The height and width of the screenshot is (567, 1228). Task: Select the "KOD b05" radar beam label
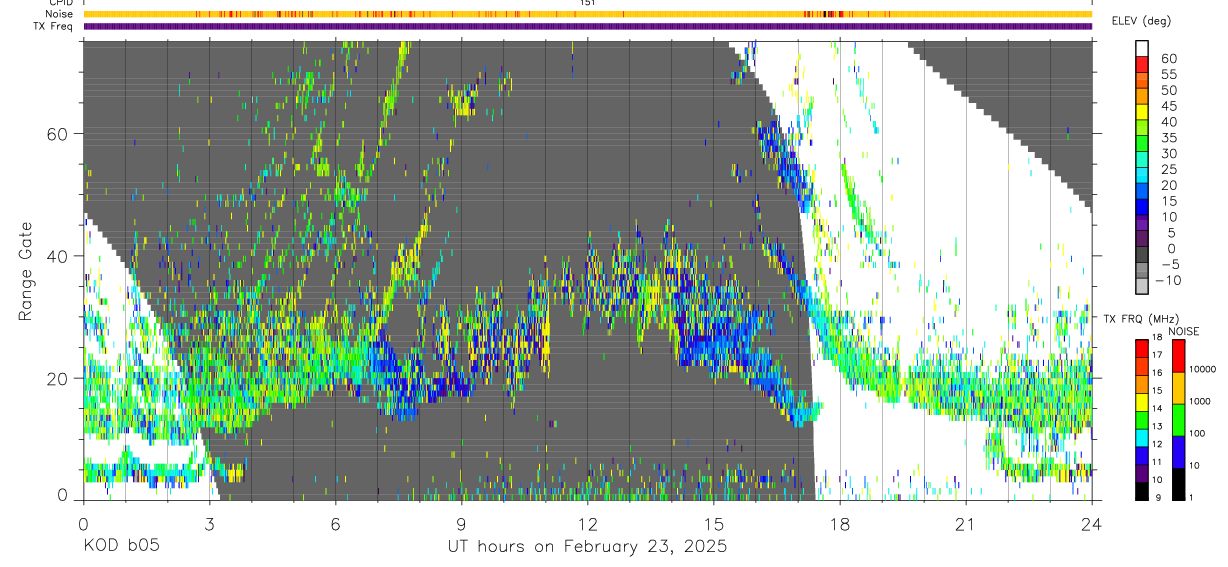click(x=120, y=547)
